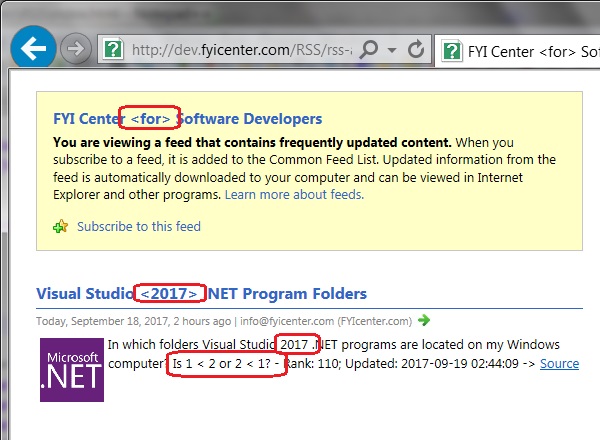Image resolution: width=600 pixels, height=440 pixels.
Task: Click the address bar URL field
Action: [x=241, y=50]
